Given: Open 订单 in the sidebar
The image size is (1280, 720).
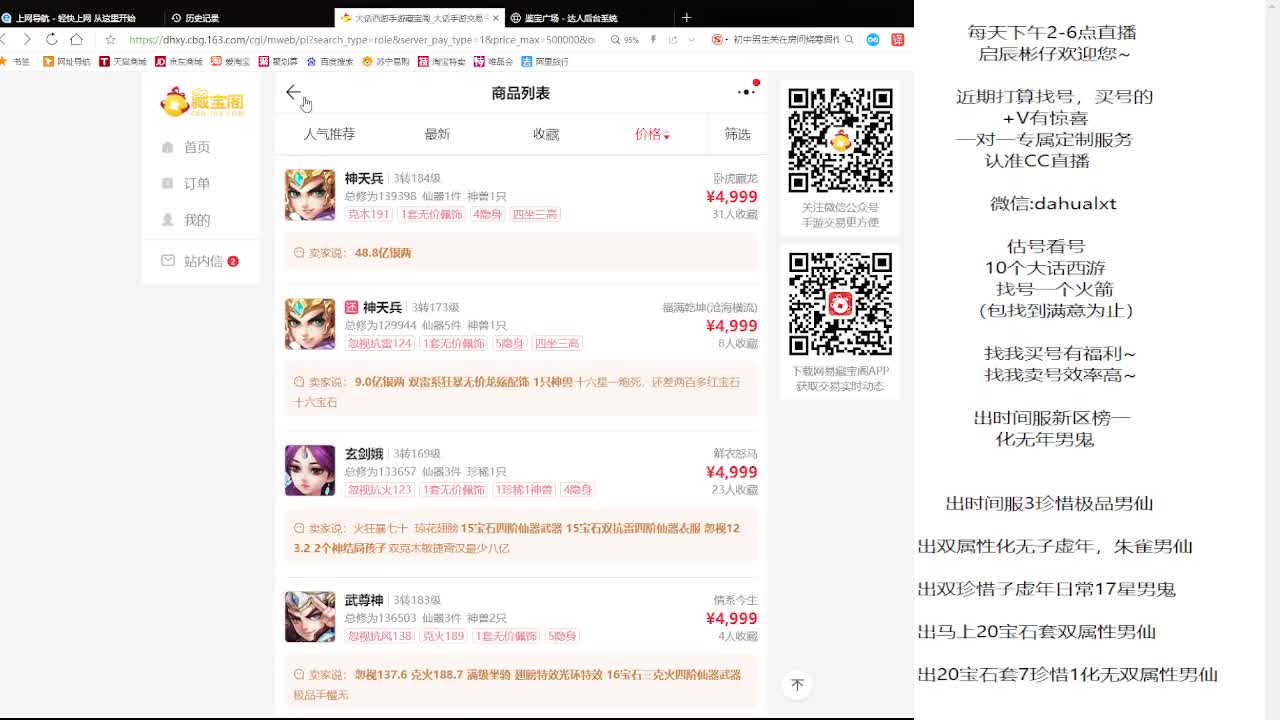Looking at the screenshot, I should [197, 183].
